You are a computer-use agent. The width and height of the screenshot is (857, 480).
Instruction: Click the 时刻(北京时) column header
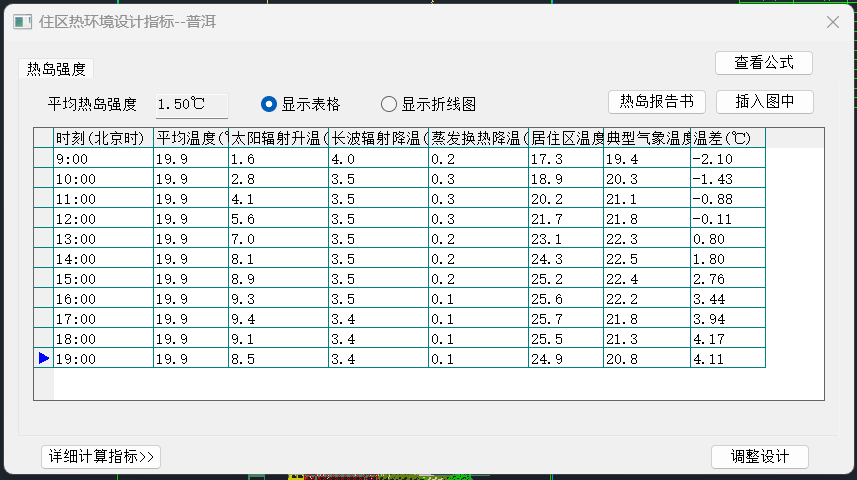pos(103,138)
